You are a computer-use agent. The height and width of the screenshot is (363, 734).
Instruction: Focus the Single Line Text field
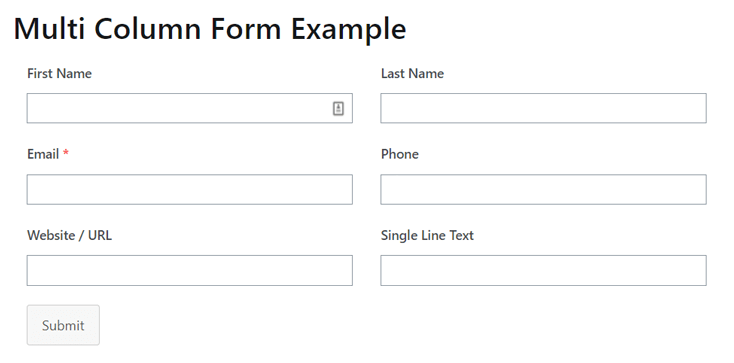tap(543, 270)
